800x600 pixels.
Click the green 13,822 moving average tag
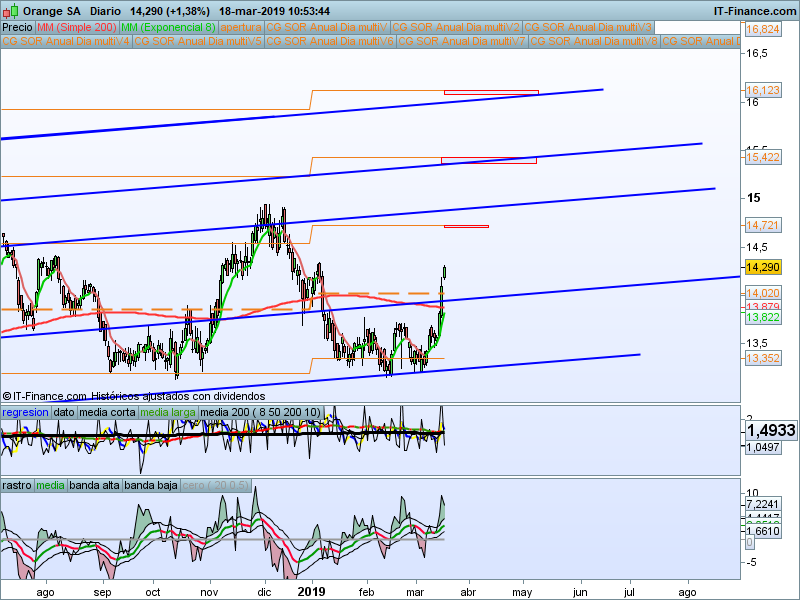pos(763,317)
